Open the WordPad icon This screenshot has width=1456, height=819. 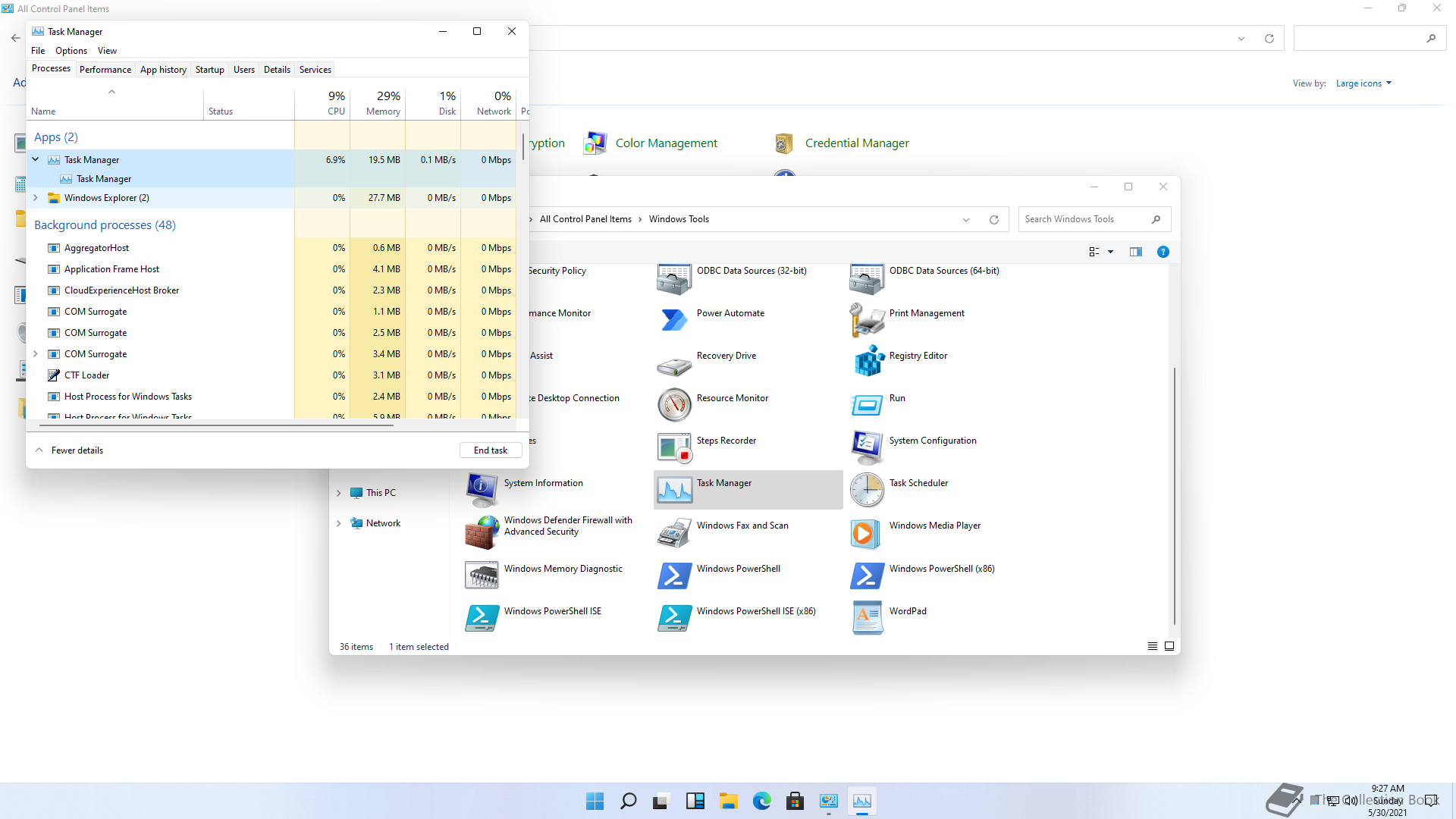pos(867,618)
